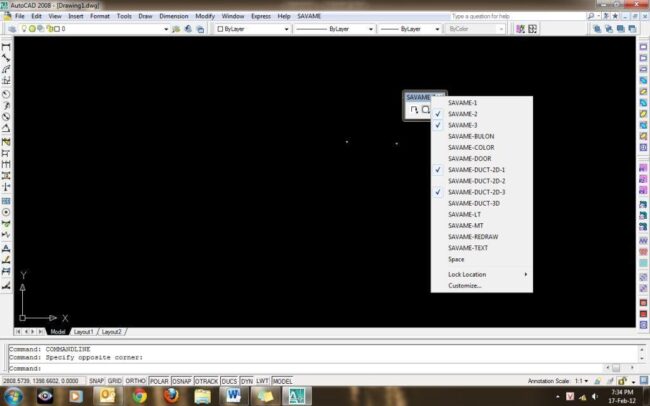Click the Type a question for help field

[517, 16]
